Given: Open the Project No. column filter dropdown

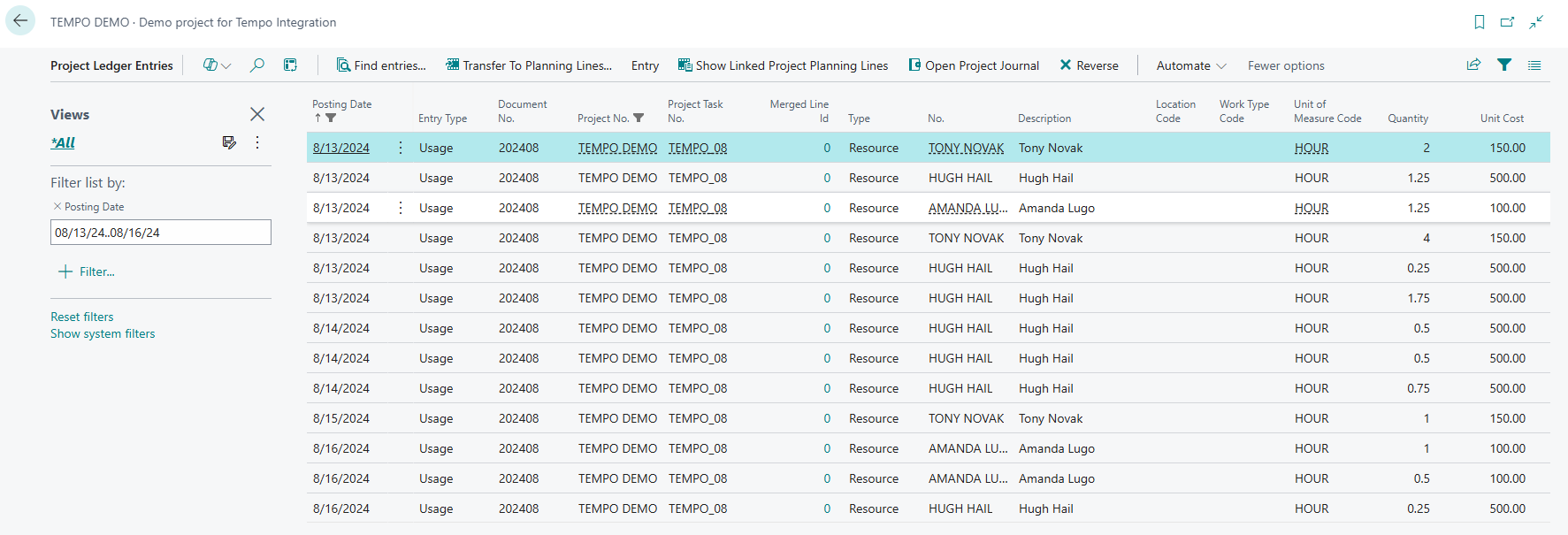Looking at the screenshot, I should pyautogui.click(x=639, y=118).
